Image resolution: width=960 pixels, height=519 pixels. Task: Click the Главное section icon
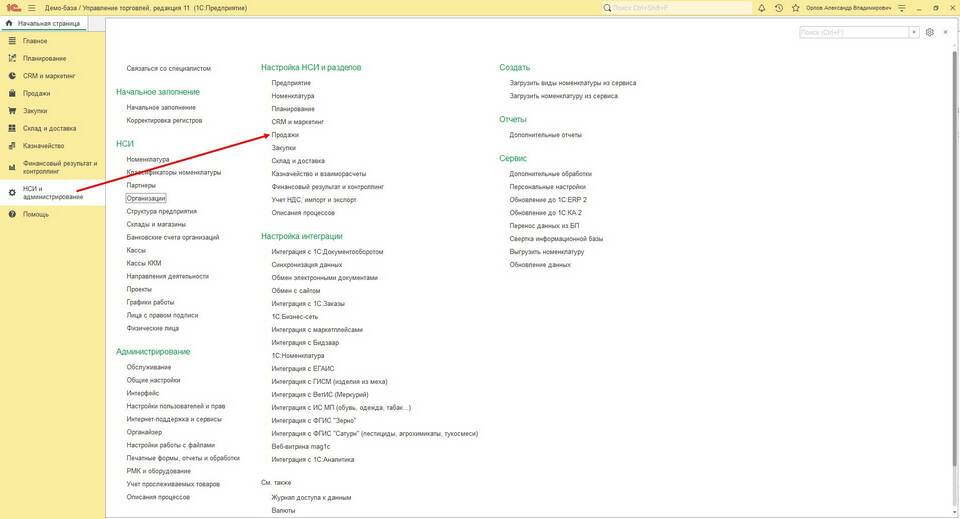(x=12, y=40)
